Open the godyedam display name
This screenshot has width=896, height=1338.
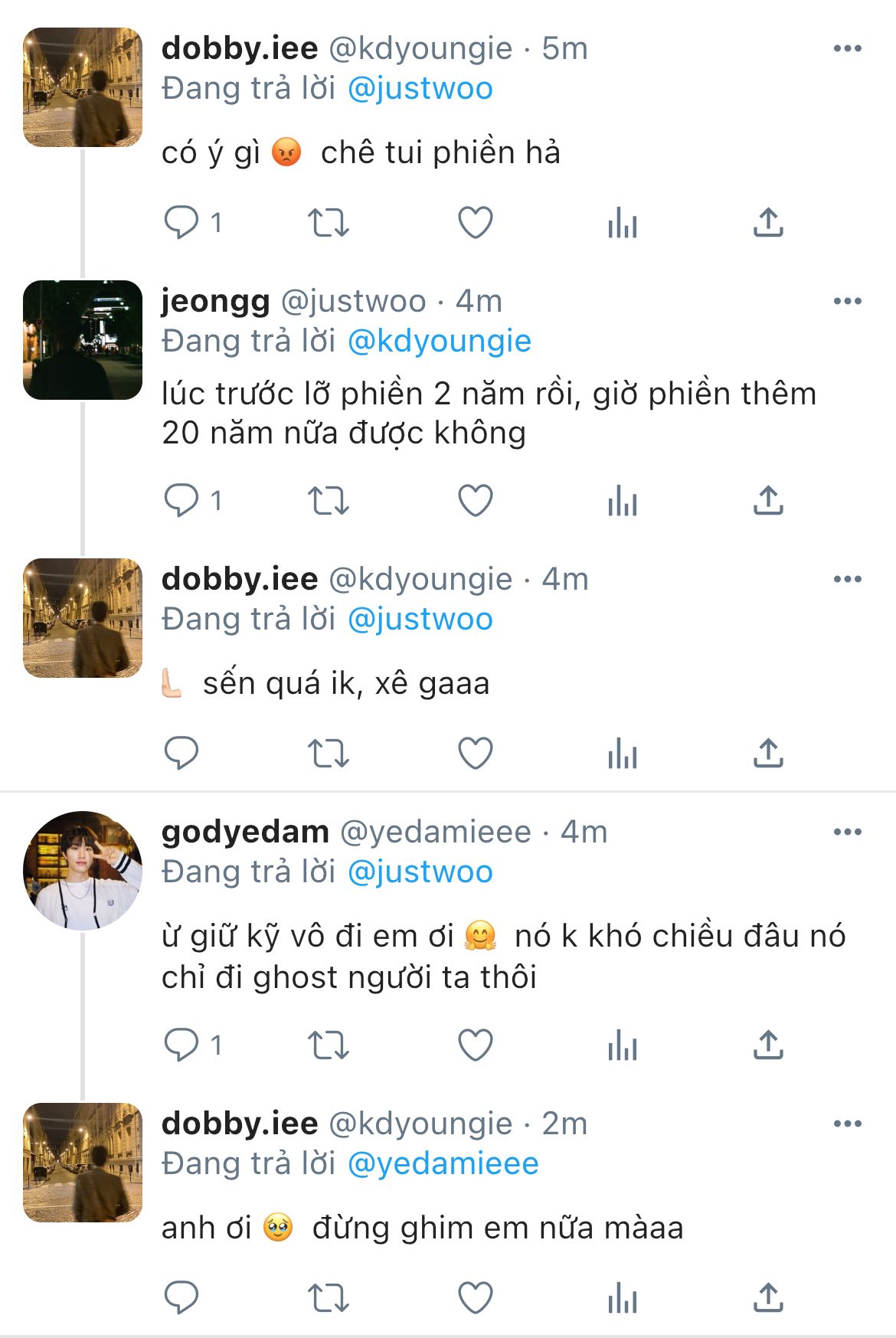(x=245, y=832)
